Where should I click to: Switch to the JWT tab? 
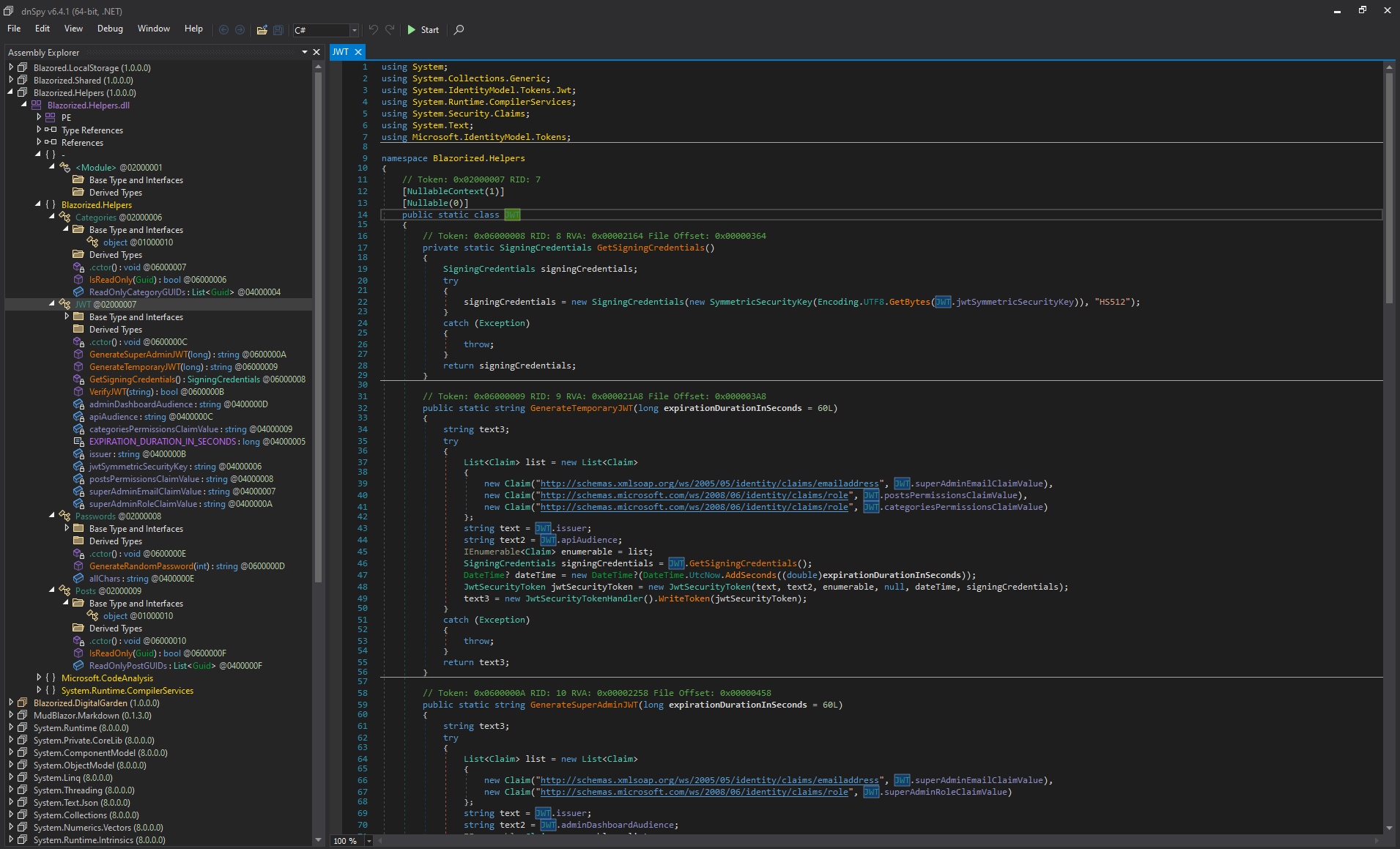[341, 52]
